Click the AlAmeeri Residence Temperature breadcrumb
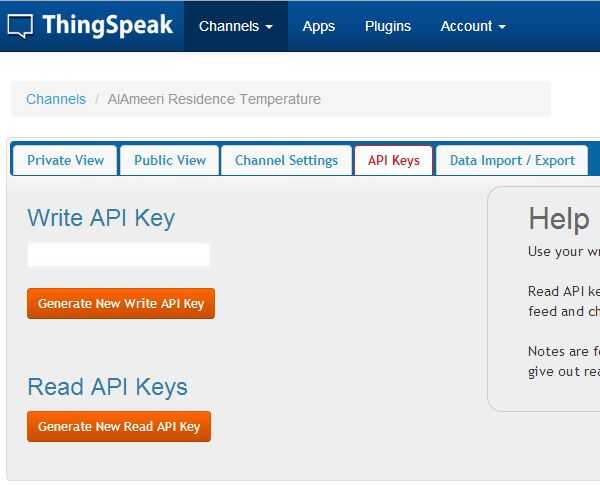This screenshot has height=487, width=600. tap(214, 99)
